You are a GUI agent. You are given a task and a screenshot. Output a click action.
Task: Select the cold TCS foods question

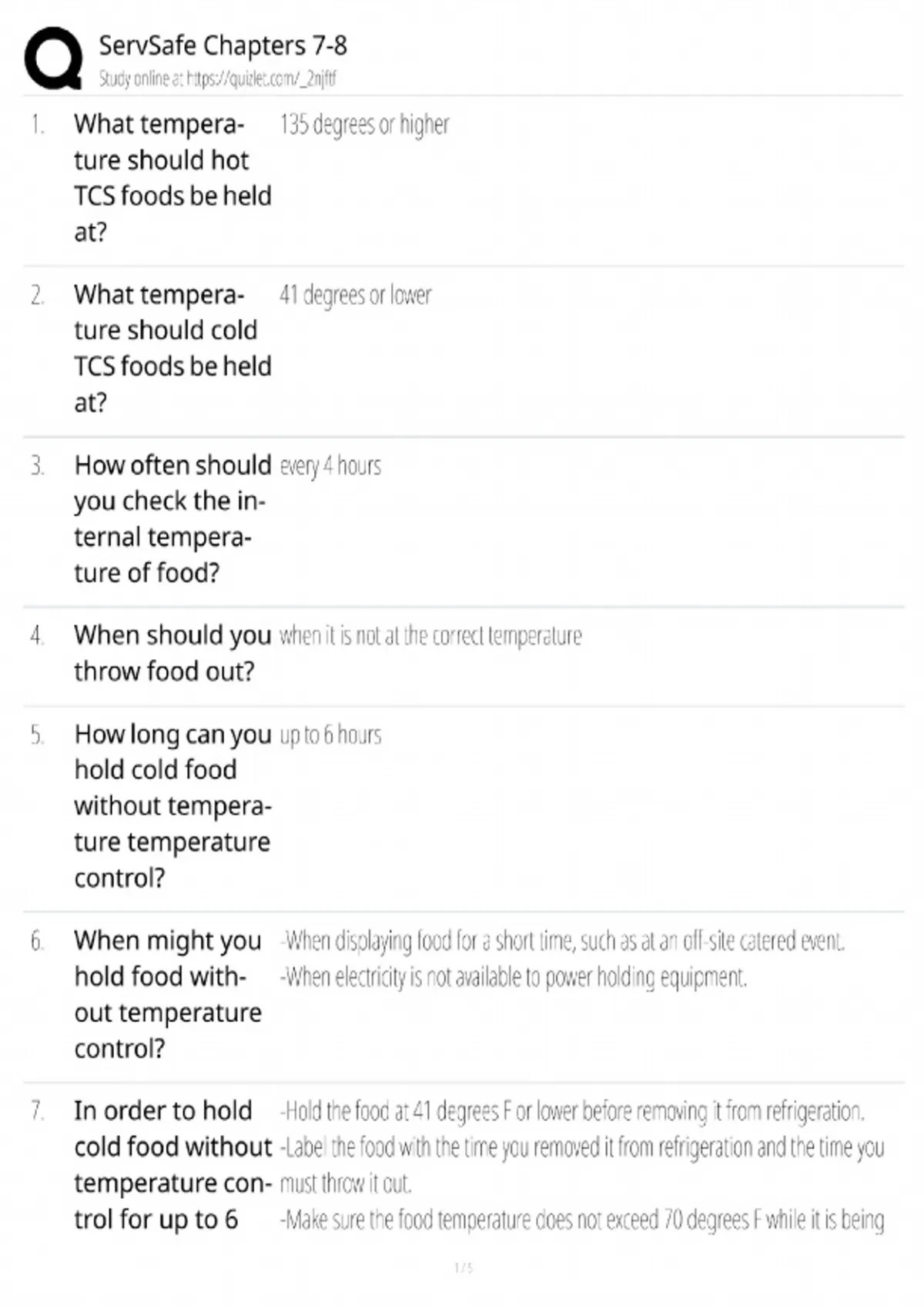[172, 348]
